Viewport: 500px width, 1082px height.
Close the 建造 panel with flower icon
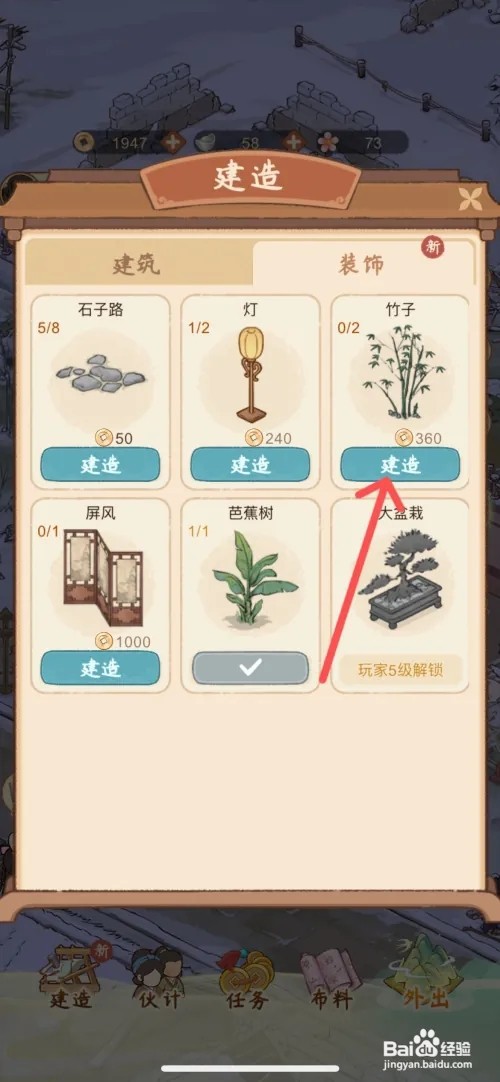[472, 199]
